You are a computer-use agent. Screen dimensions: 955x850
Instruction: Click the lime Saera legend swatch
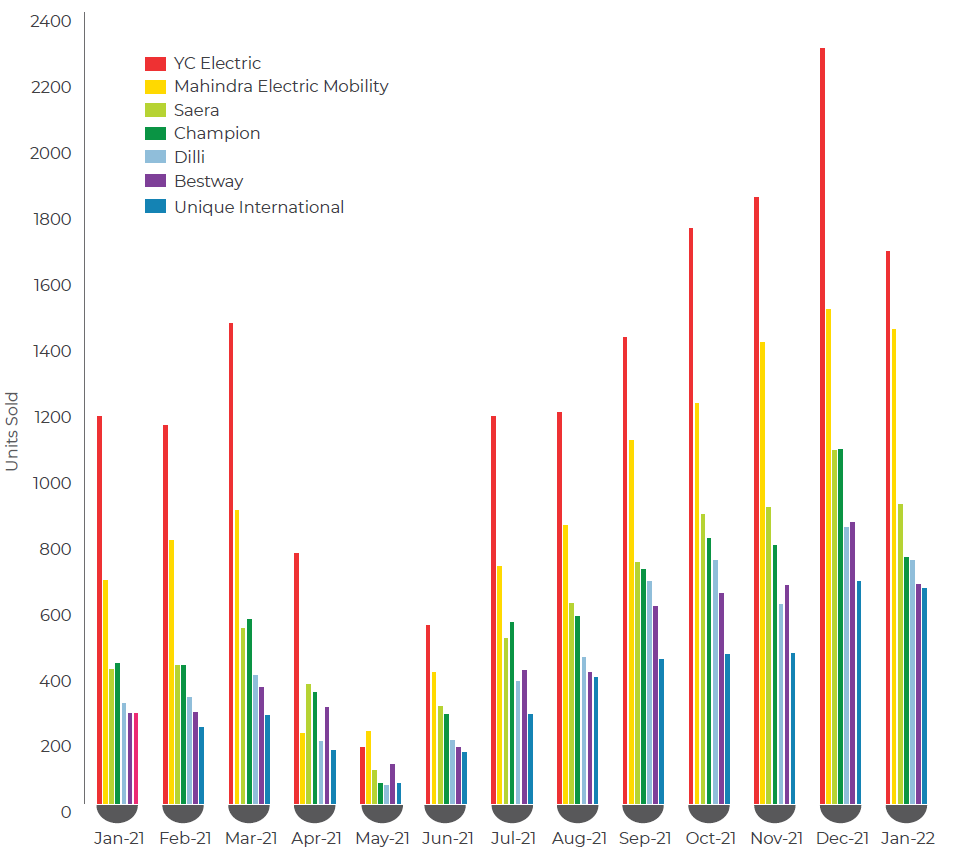[x=155, y=111]
